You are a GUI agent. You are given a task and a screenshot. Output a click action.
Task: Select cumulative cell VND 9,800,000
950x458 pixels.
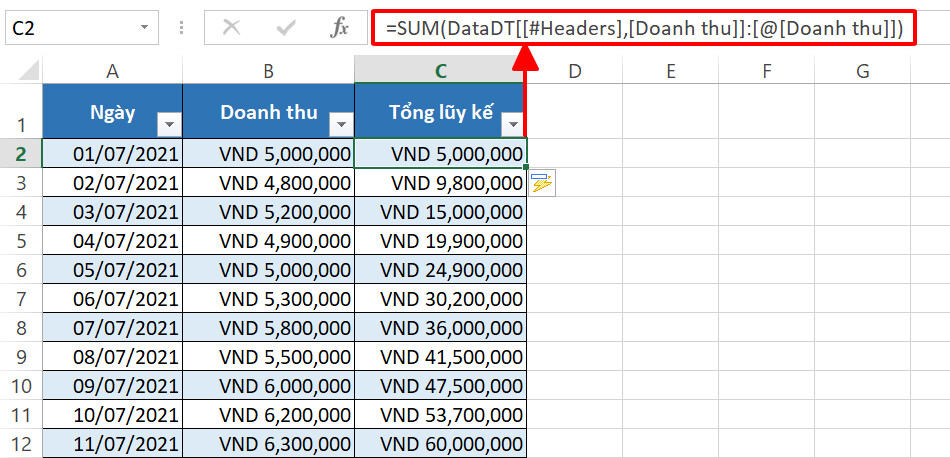click(x=440, y=182)
